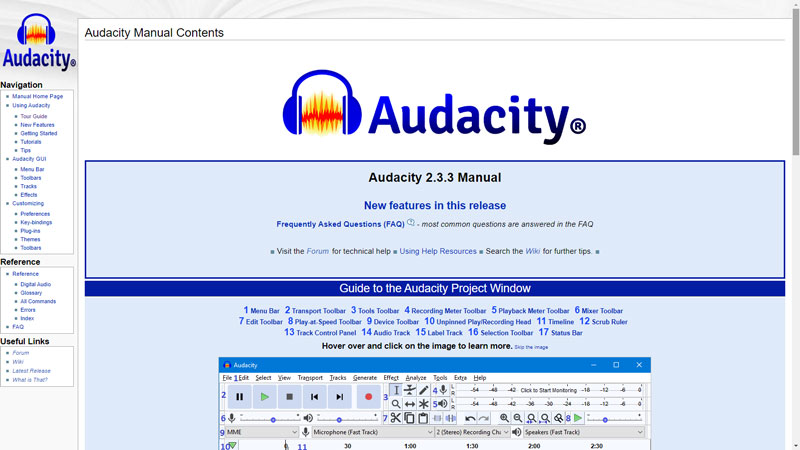
Task: Open the Tracks menu
Action: (x=338, y=378)
